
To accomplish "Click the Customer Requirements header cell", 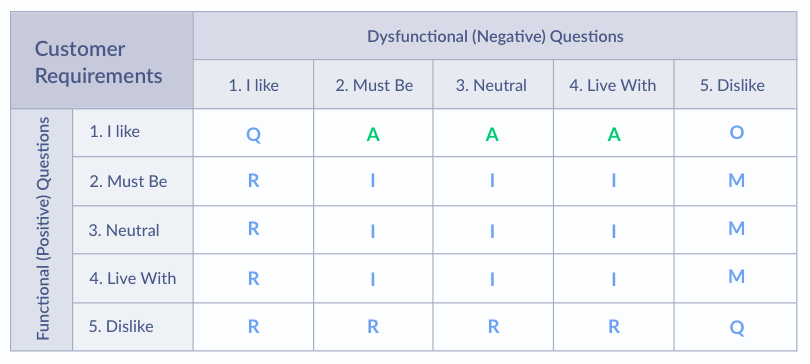I will click(x=102, y=60).
